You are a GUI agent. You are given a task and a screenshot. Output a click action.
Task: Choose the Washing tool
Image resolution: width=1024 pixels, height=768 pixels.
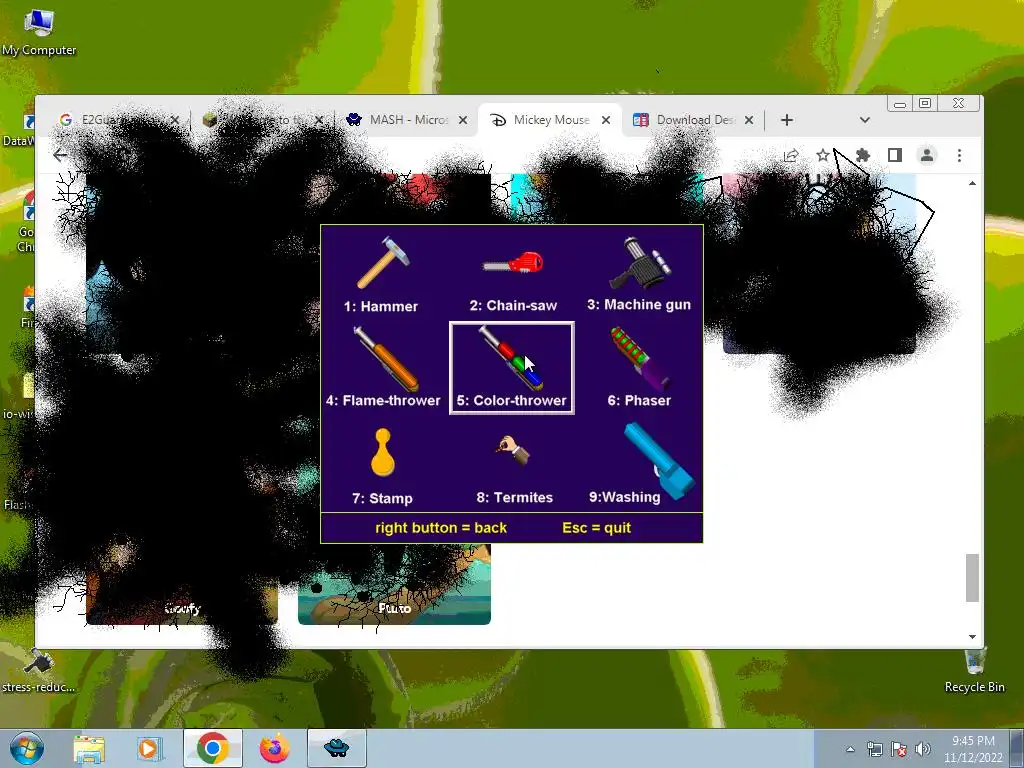tap(643, 464)
